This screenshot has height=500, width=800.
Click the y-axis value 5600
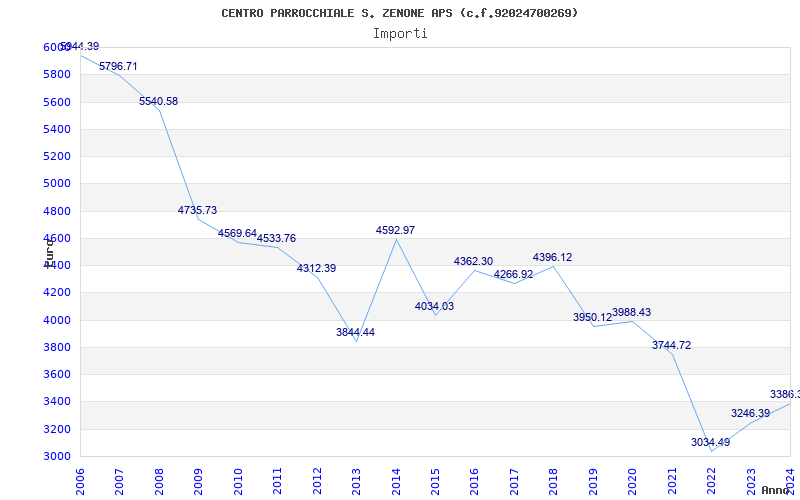(x=57, y=102)
